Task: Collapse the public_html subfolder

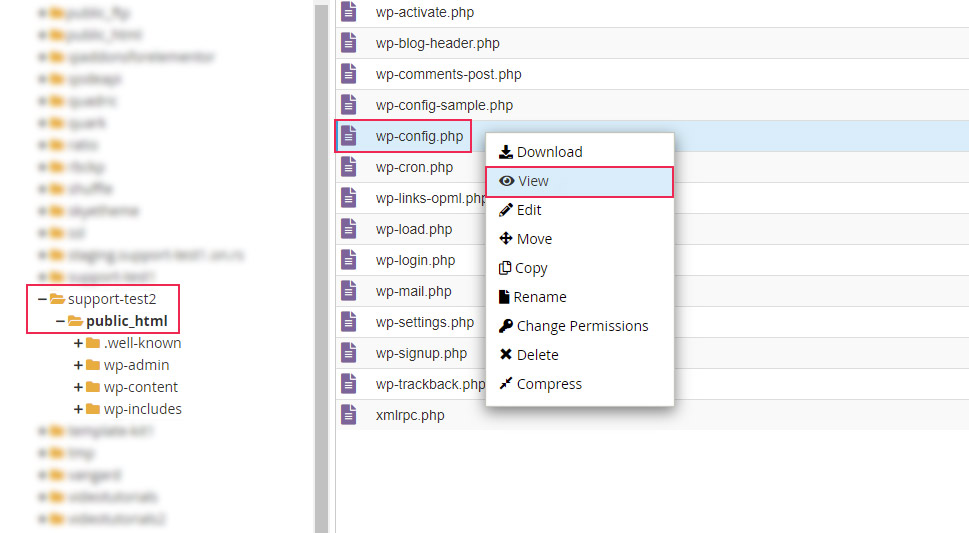Action: tap(60, 321)
